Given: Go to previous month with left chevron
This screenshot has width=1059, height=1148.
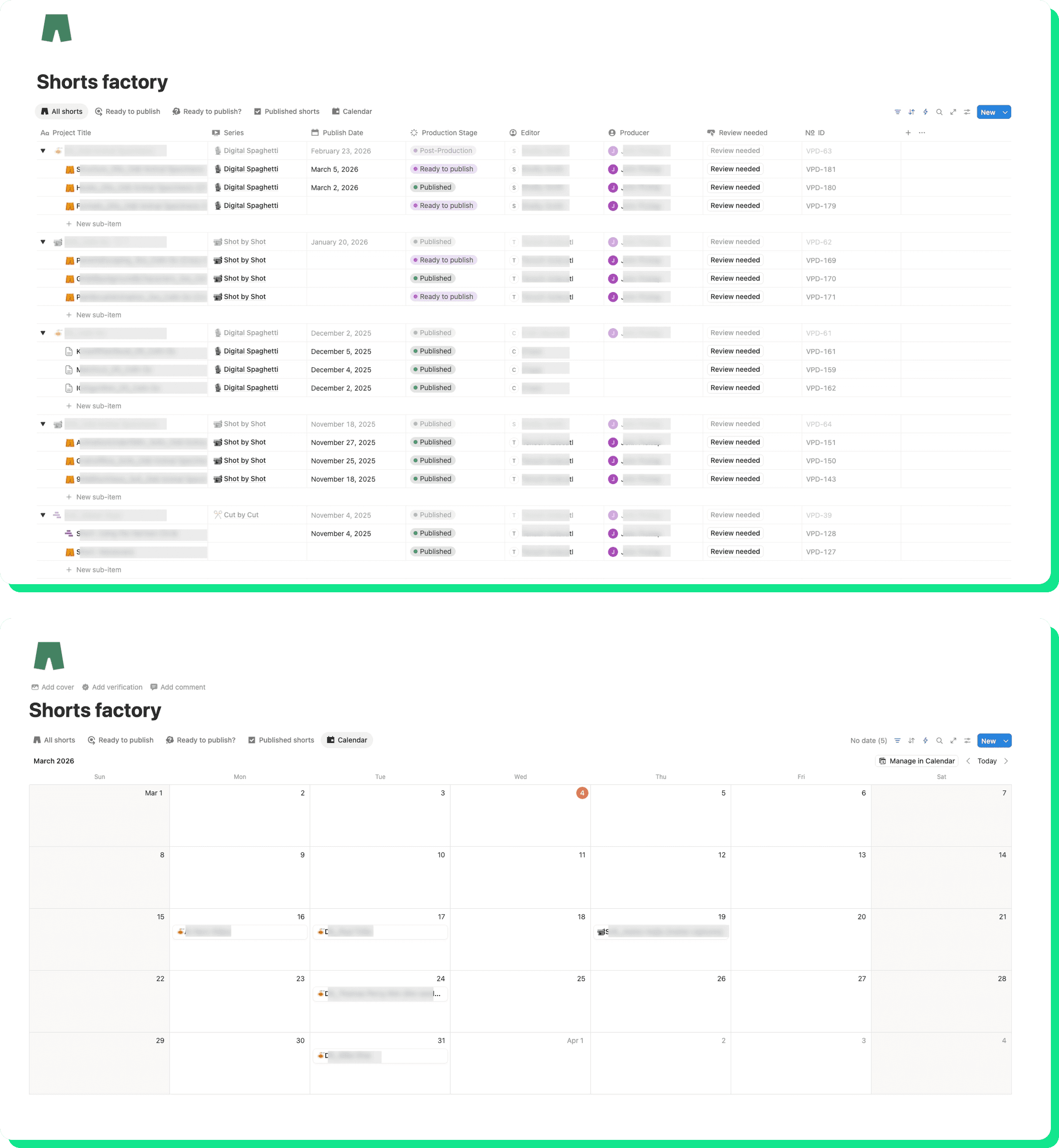Looking at the screenshot, I should tap(968, 761).
